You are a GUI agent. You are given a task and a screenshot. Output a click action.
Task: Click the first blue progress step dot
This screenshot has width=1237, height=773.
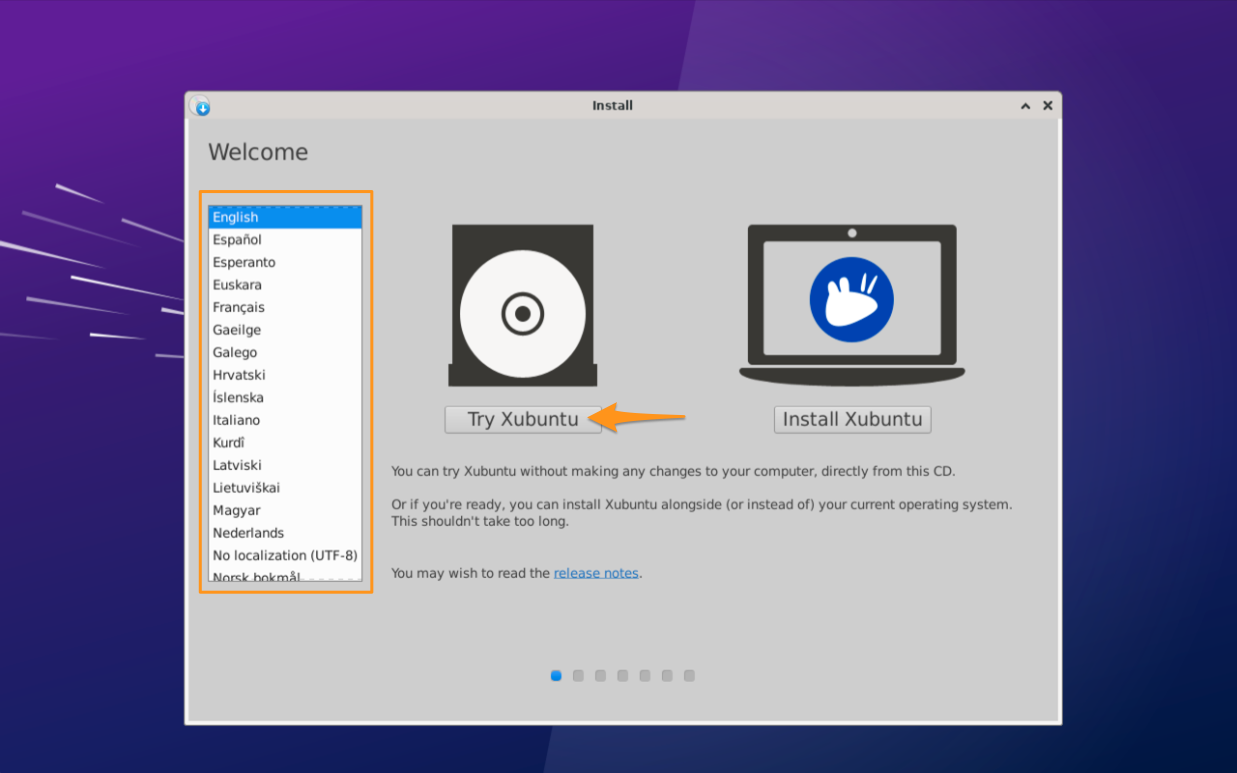[556, 676]
